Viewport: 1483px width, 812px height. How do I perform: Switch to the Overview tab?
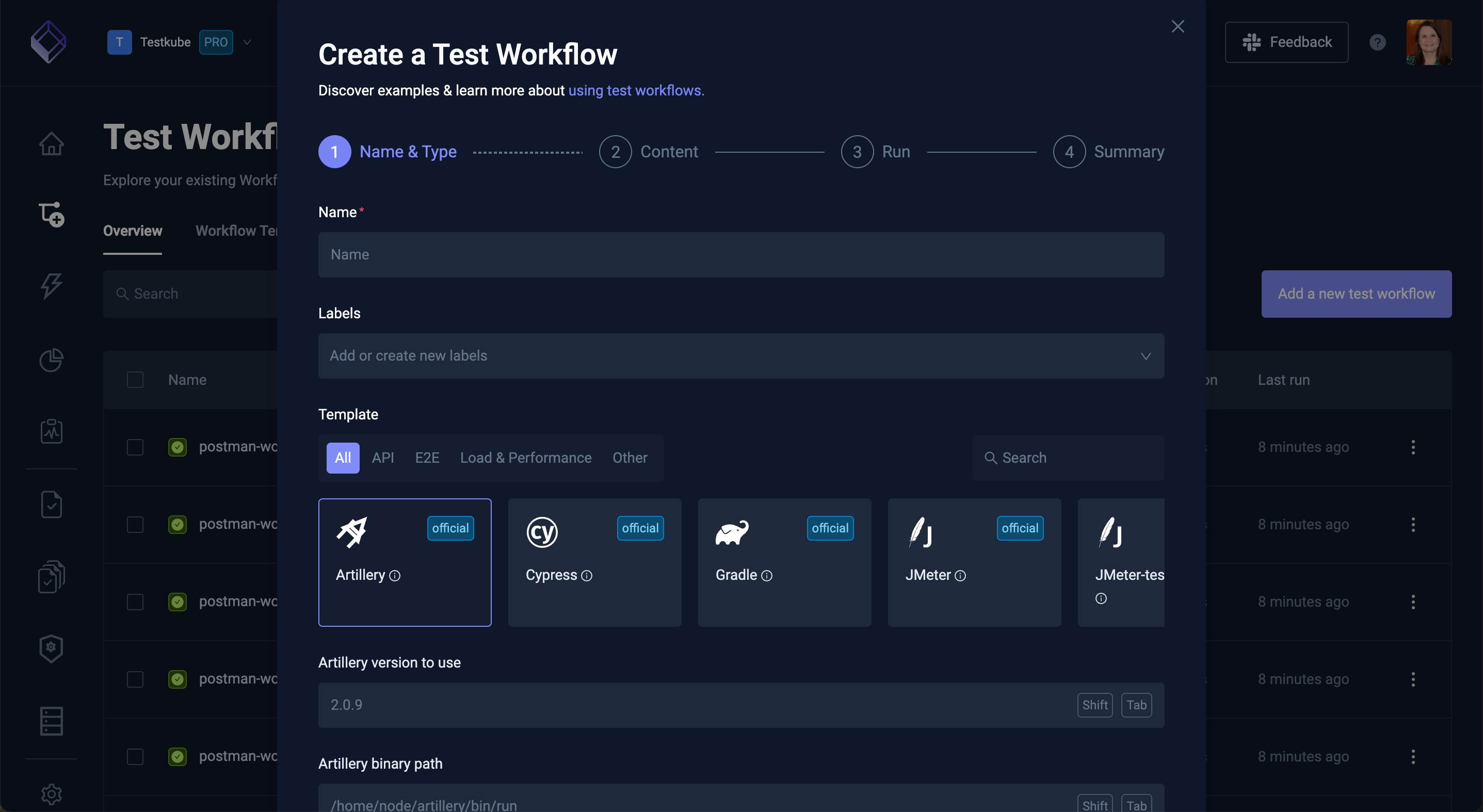[x=133, y=231]
